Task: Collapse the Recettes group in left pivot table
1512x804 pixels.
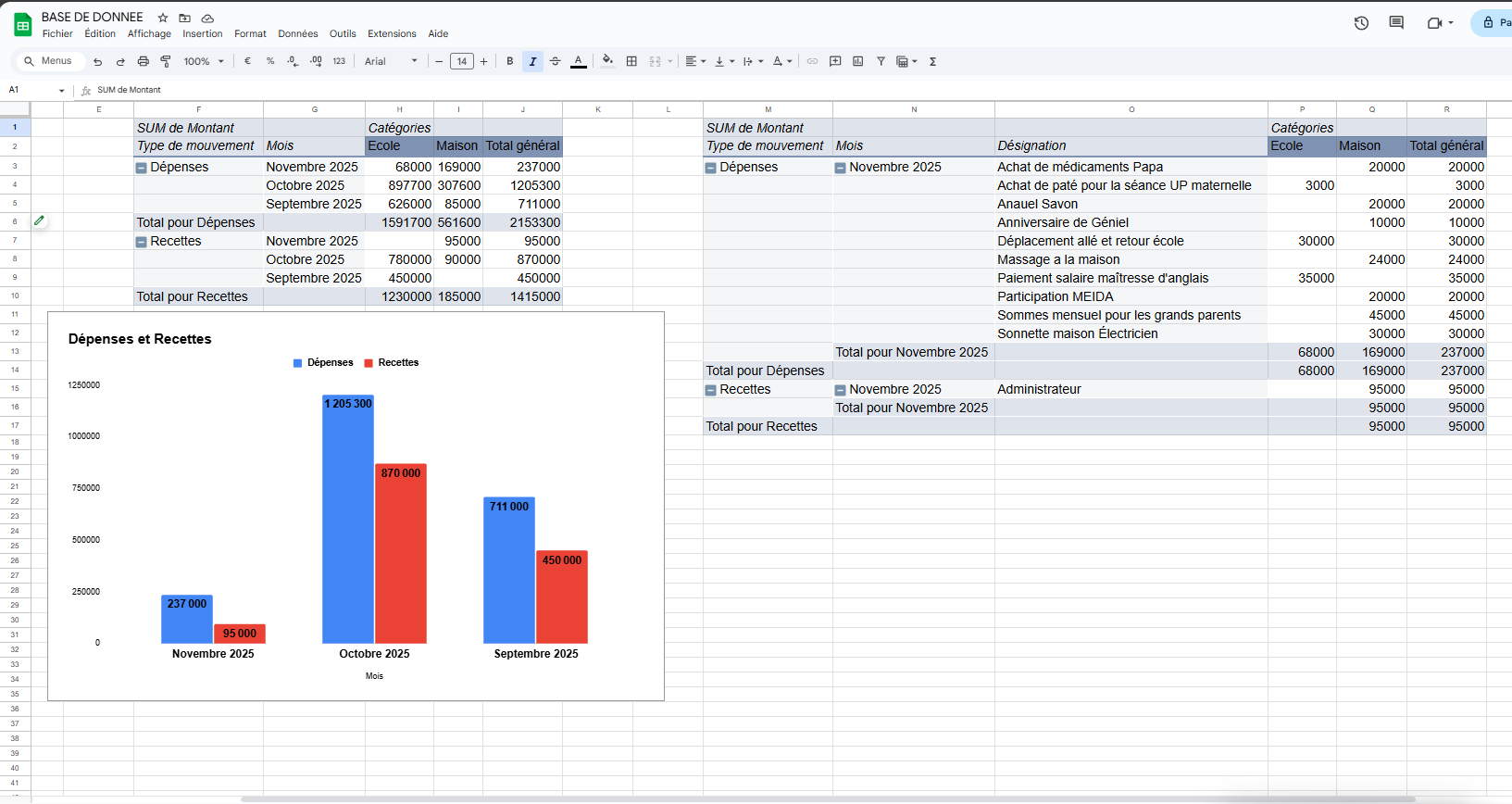Action: [x=142, y=242]
